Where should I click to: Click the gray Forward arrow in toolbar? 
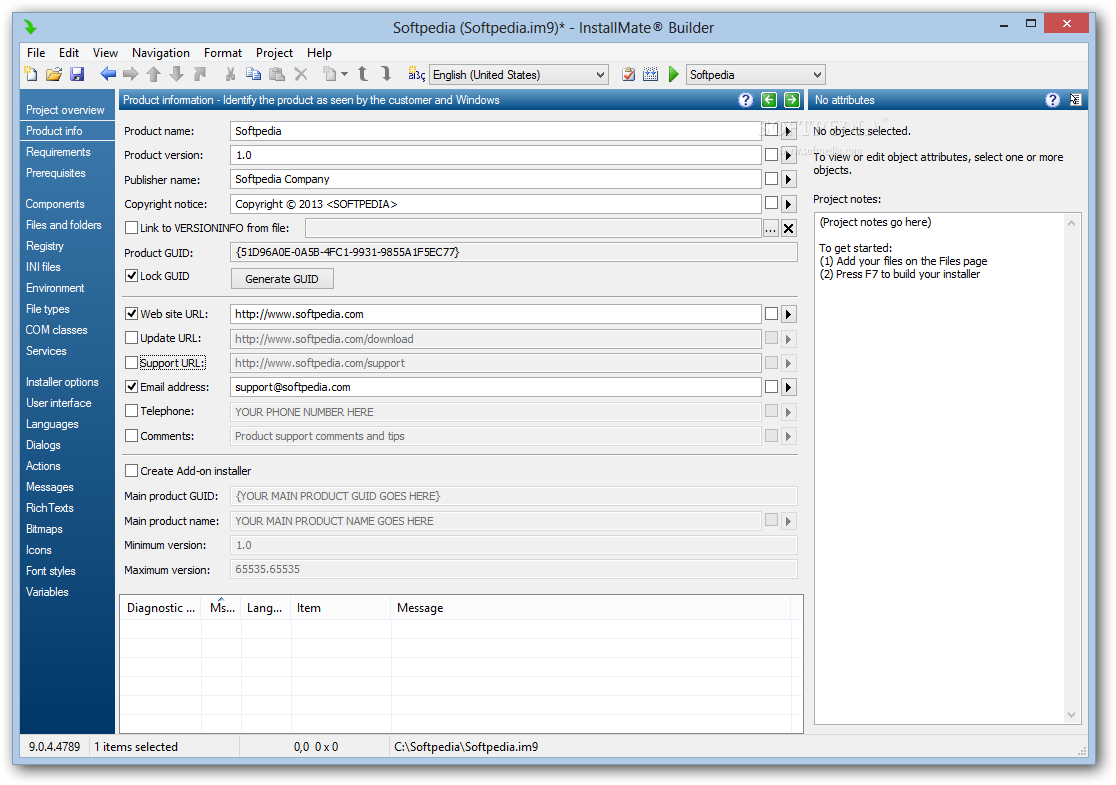[131, 74]
